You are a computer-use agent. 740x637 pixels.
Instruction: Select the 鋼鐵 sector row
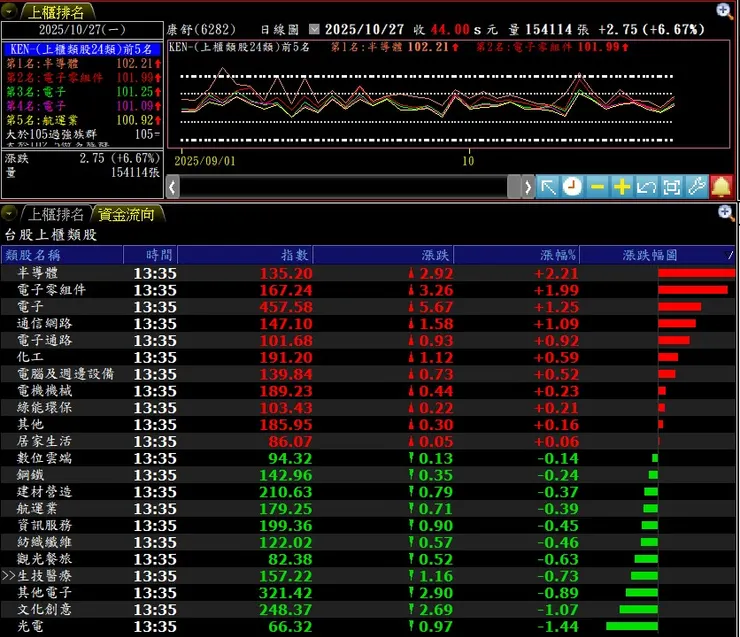tap(368, 475)
